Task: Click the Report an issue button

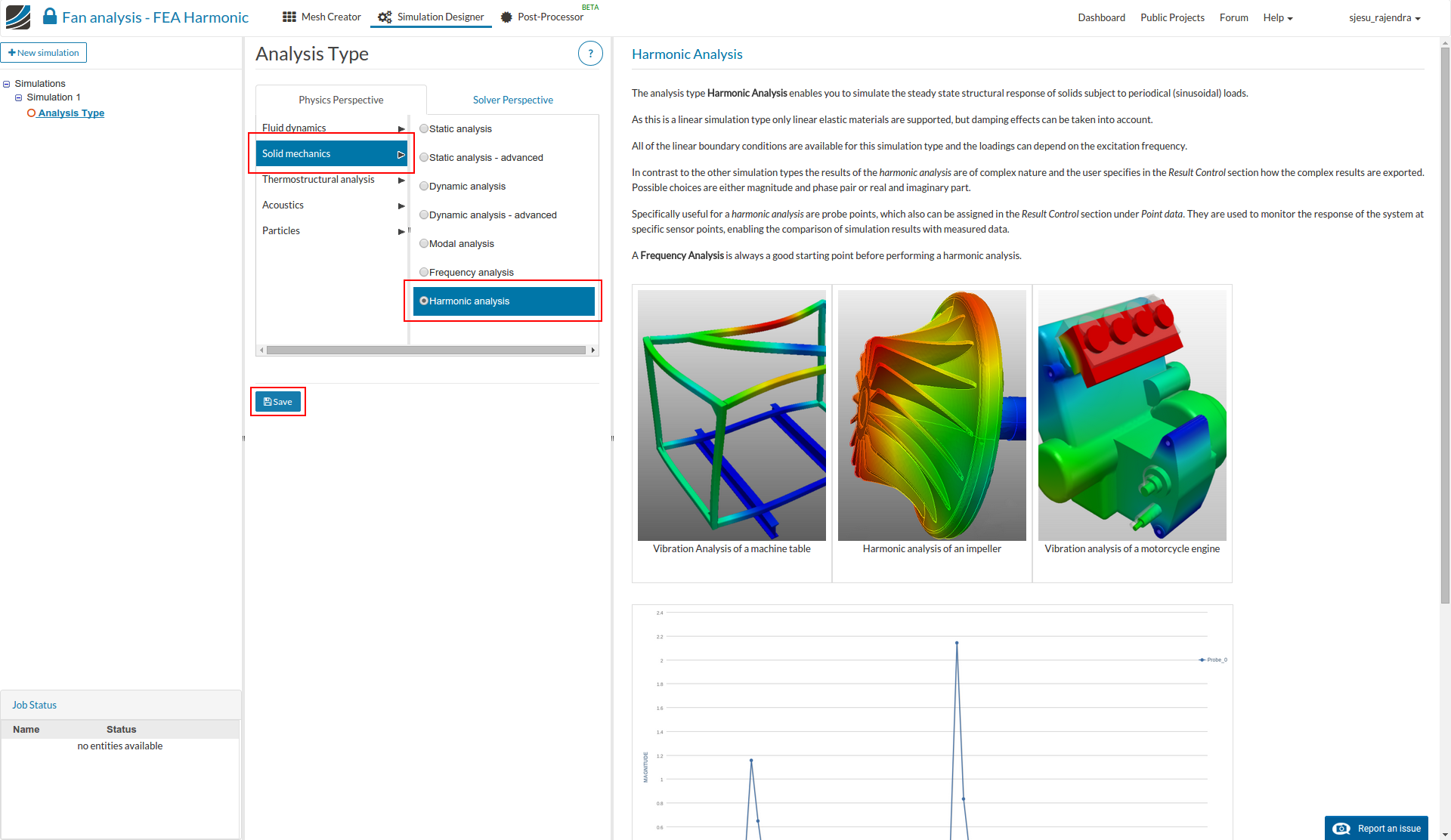Action: pyautogui.click(x=1376, y=828)
